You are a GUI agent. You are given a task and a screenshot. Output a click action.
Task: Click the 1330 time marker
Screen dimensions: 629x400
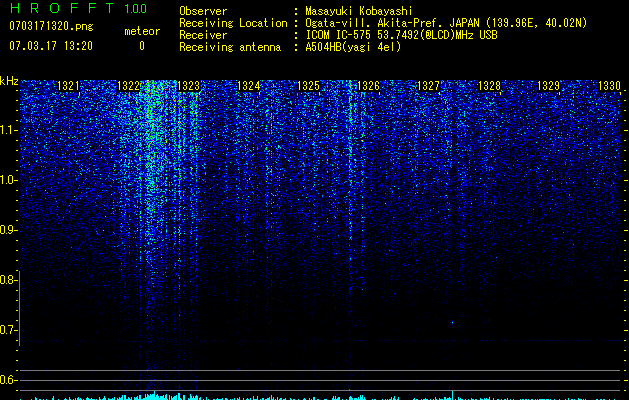coord(609,86)
